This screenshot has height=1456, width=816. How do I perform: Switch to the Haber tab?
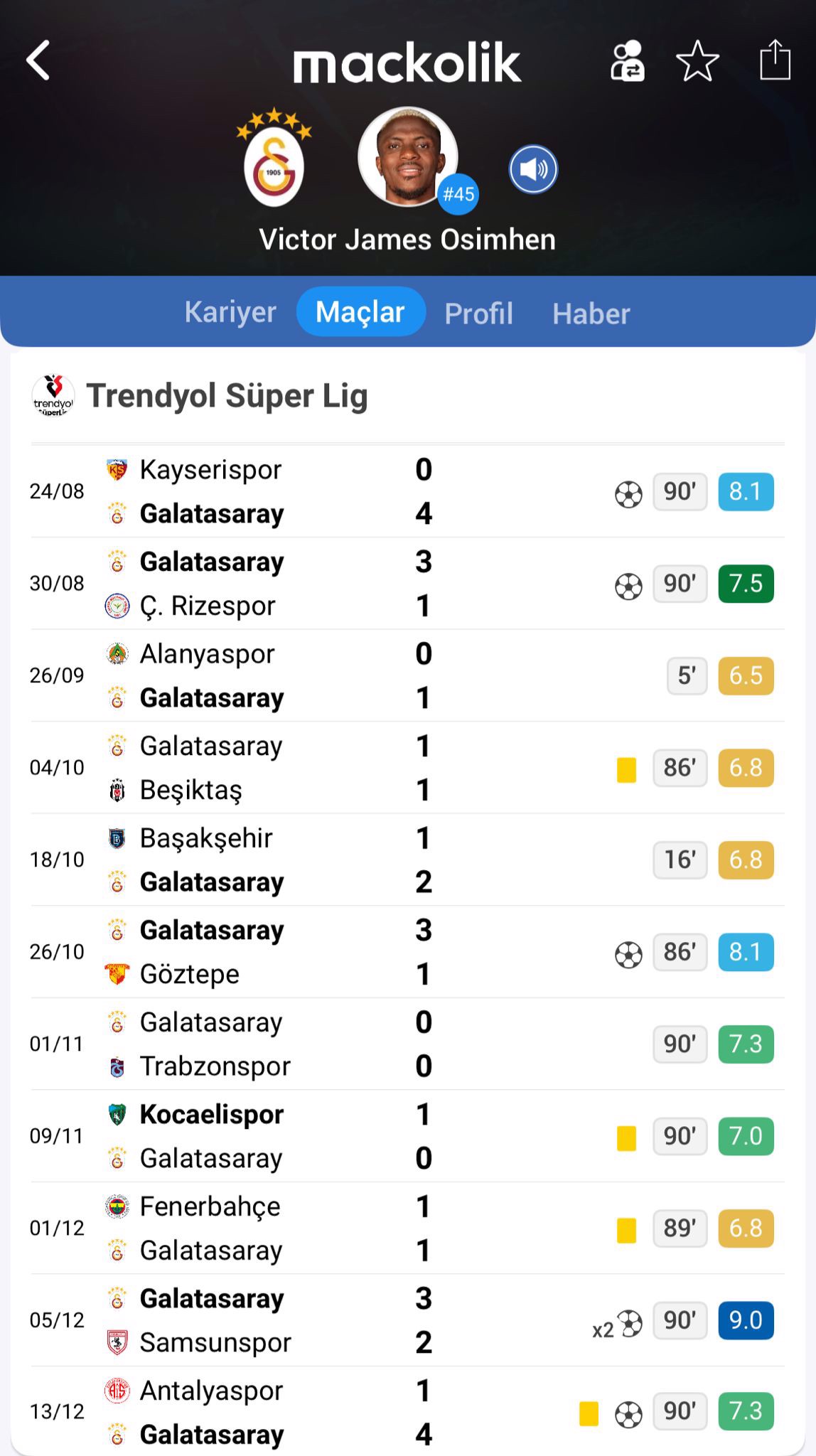pos(591,314)
